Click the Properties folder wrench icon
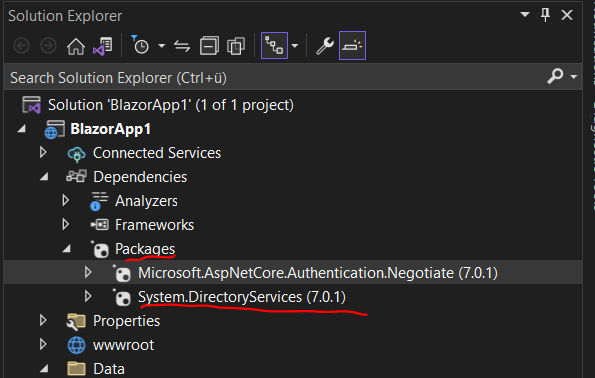This screenshot has width=595, height=378. [76, 321]
